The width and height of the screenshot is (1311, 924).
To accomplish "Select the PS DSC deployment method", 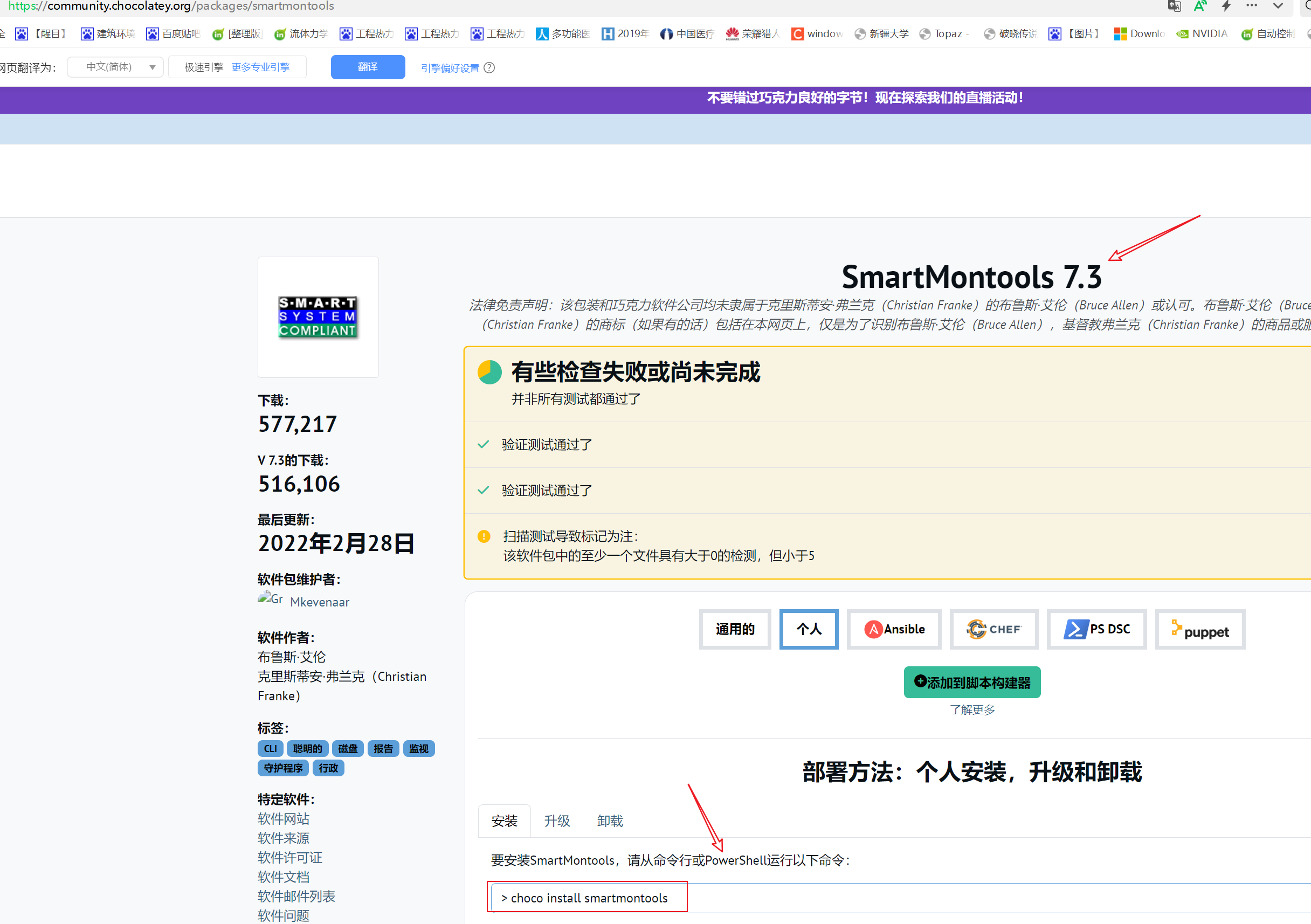I will point(1096,629).
